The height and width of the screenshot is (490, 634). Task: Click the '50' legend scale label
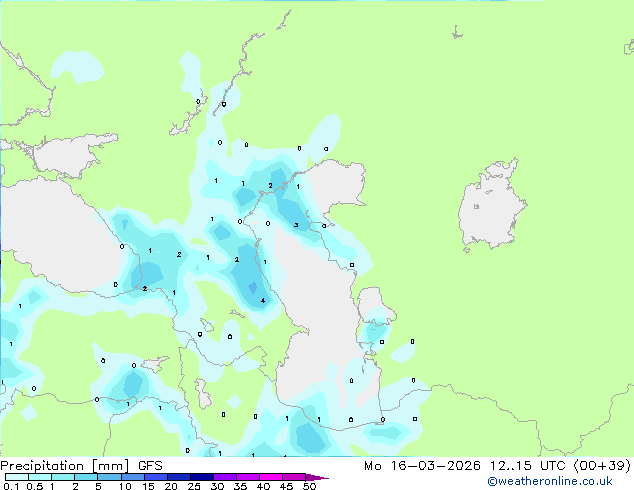[309, 486]
